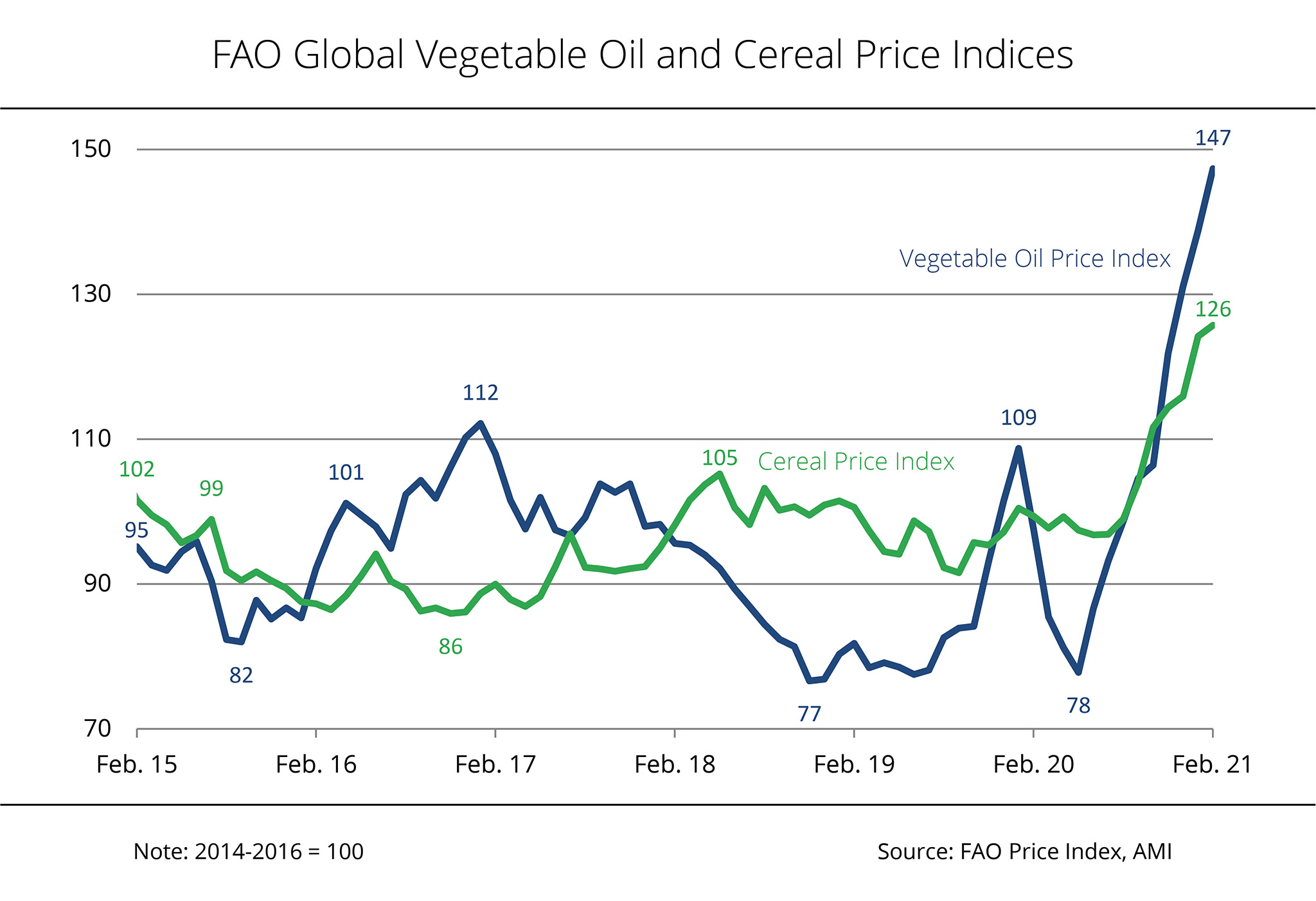The width and height of the screenshot is (1316, 901).
Task: Click the 147 peak data label
Action: pyautogui.click(x=1213, y=138)
